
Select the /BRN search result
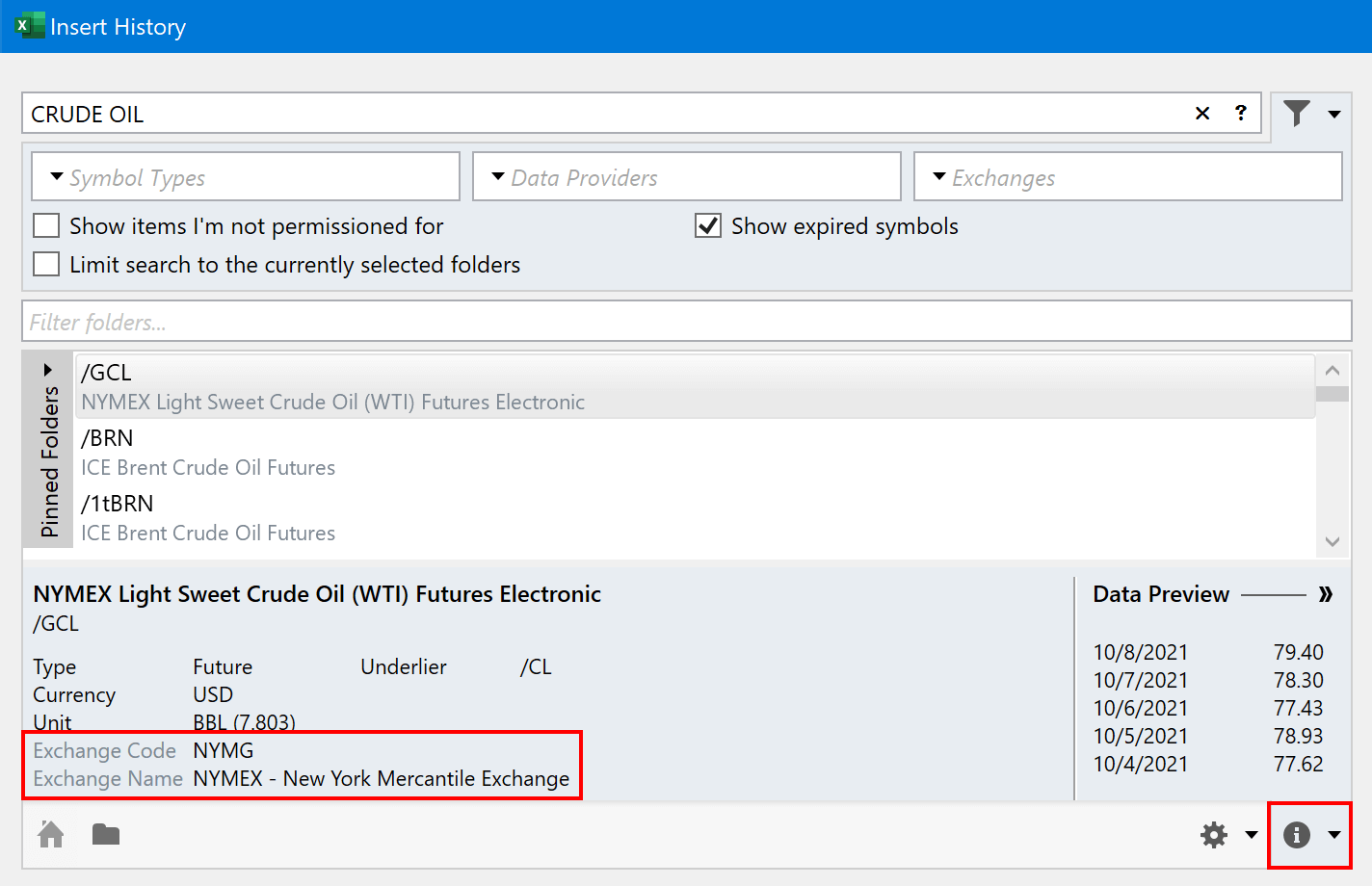click(x=695, y=453)
